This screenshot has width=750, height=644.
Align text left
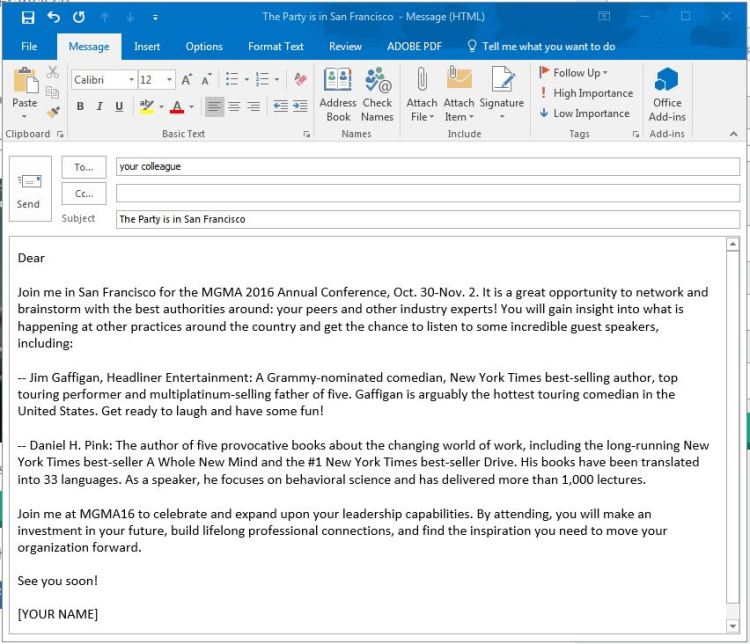tap(214, 106)
